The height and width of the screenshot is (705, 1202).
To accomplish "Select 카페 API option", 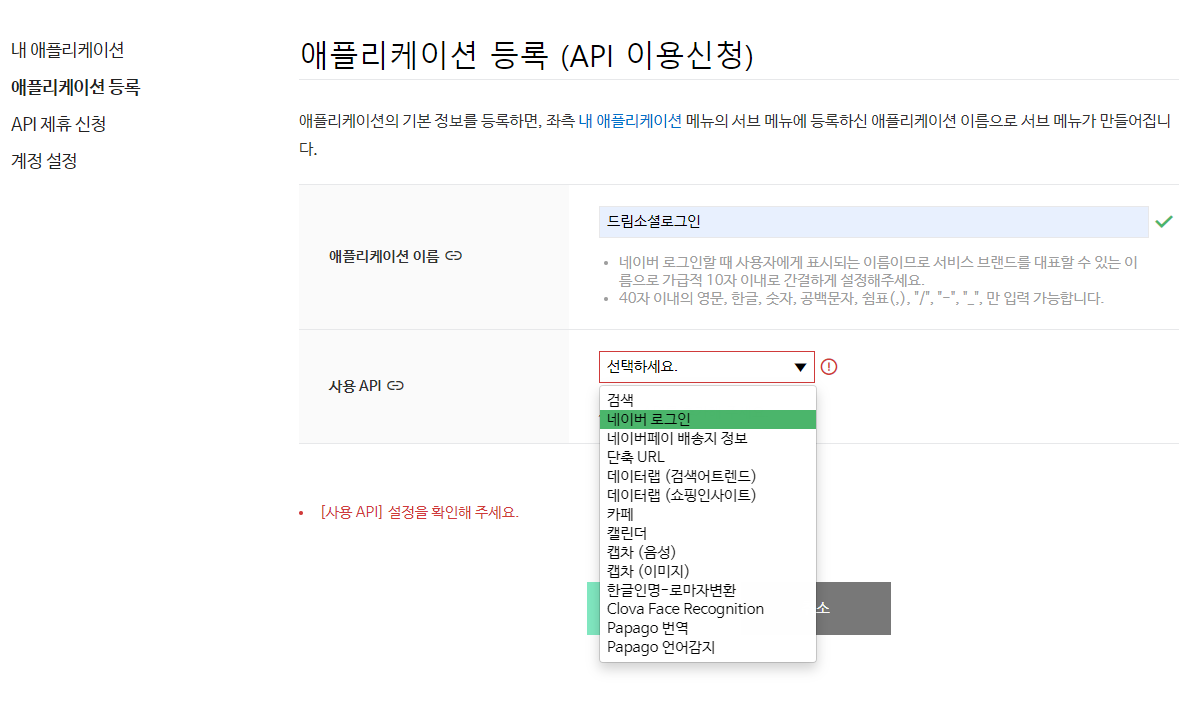I will point(708,514).
